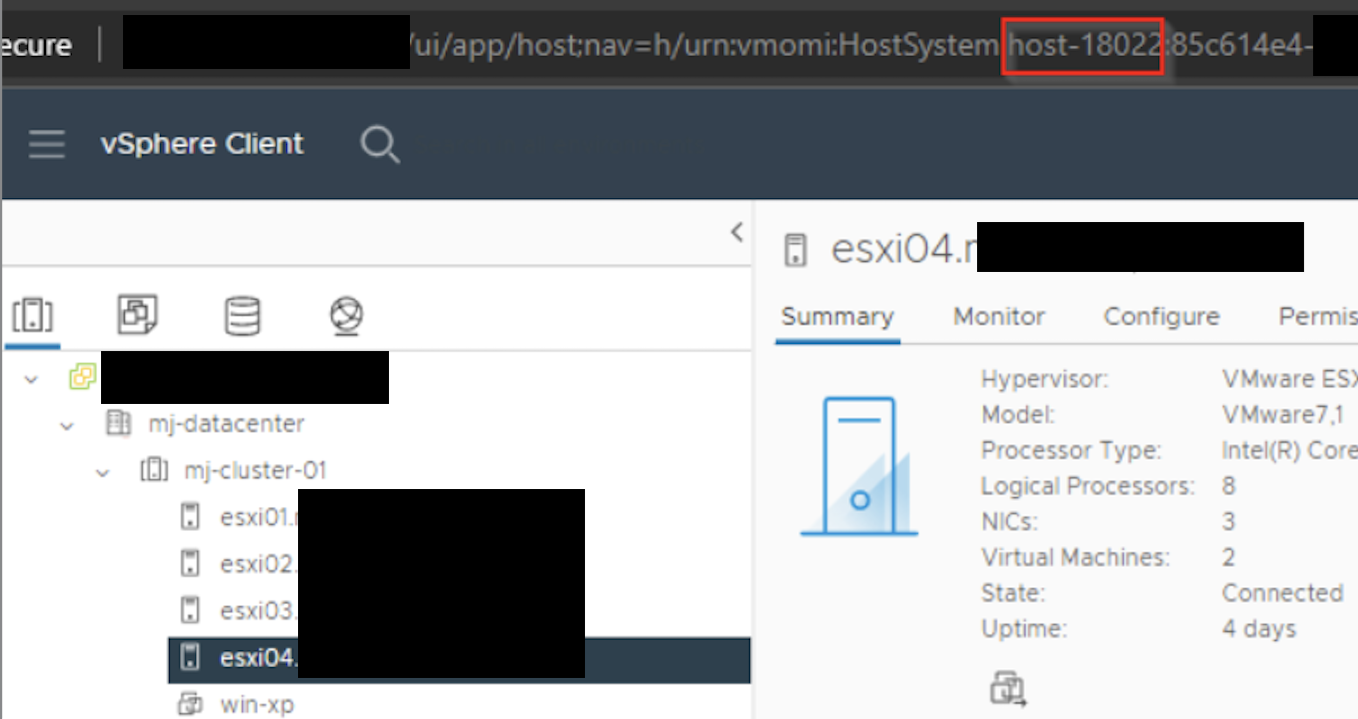Open the Permissions tab

point(1318,317)
